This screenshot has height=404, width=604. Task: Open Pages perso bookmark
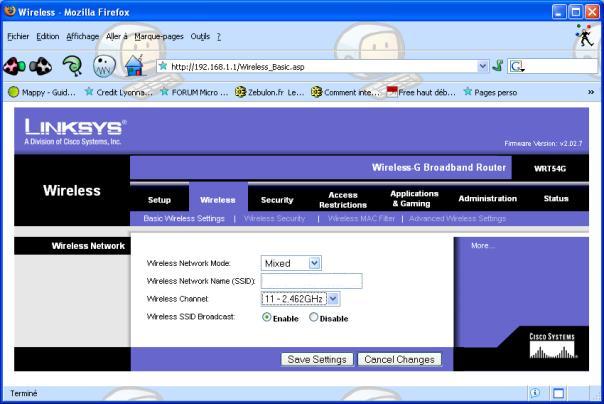(490, 92)
